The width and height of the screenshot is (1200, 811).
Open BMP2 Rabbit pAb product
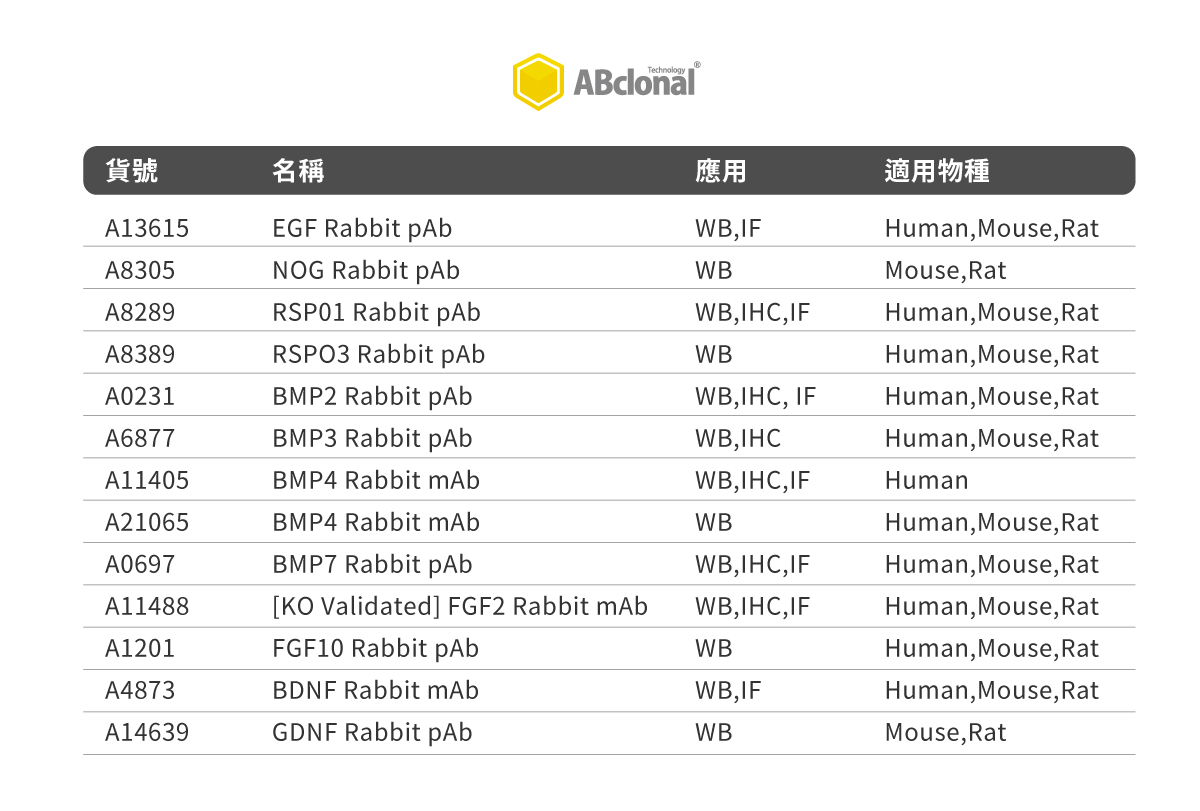372,397
